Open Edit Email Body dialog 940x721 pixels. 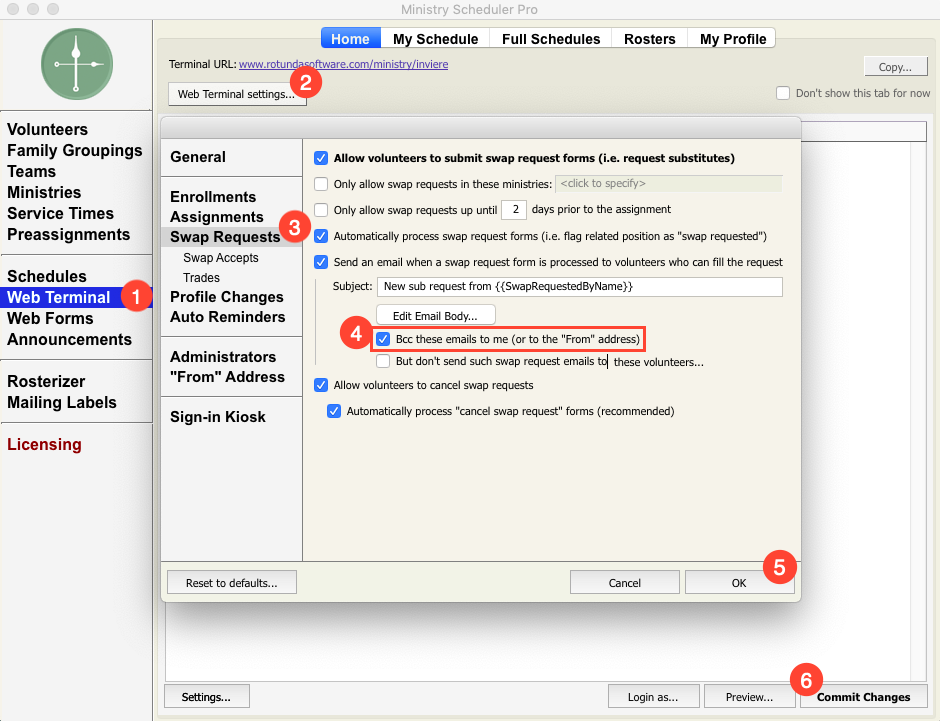[436, 315]
